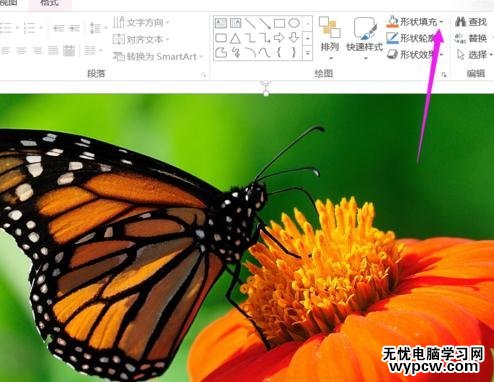Image resolution: width=494 pixels, height=382 pixels.
Task: Select the triangle shape
Action: (x=235, y=38)
